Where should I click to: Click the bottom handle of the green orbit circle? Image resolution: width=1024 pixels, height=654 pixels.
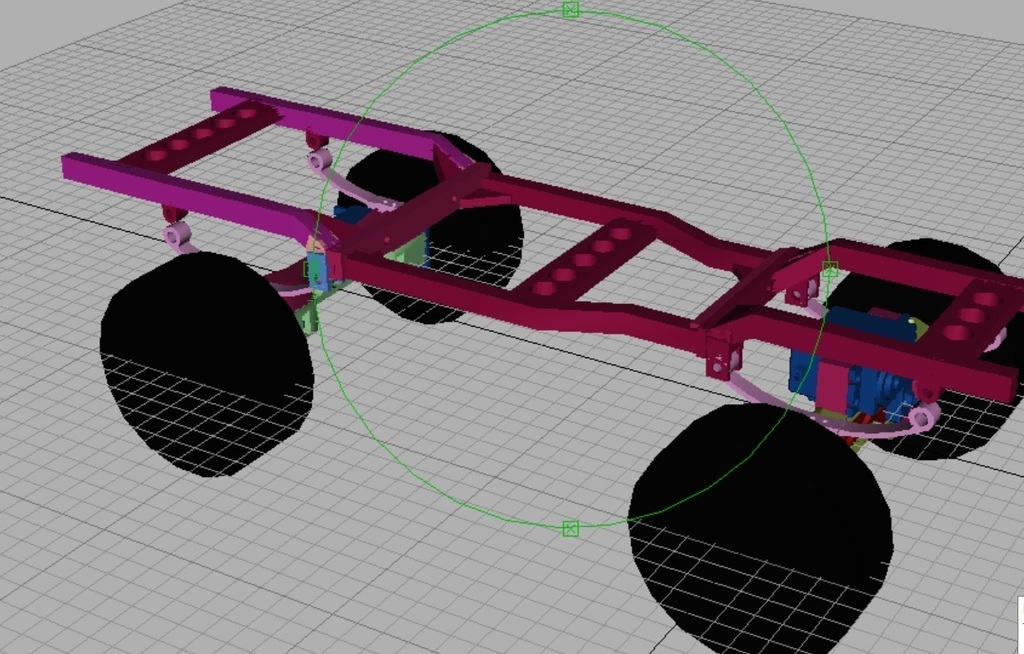pyautogui.click(x=570, y=529)
